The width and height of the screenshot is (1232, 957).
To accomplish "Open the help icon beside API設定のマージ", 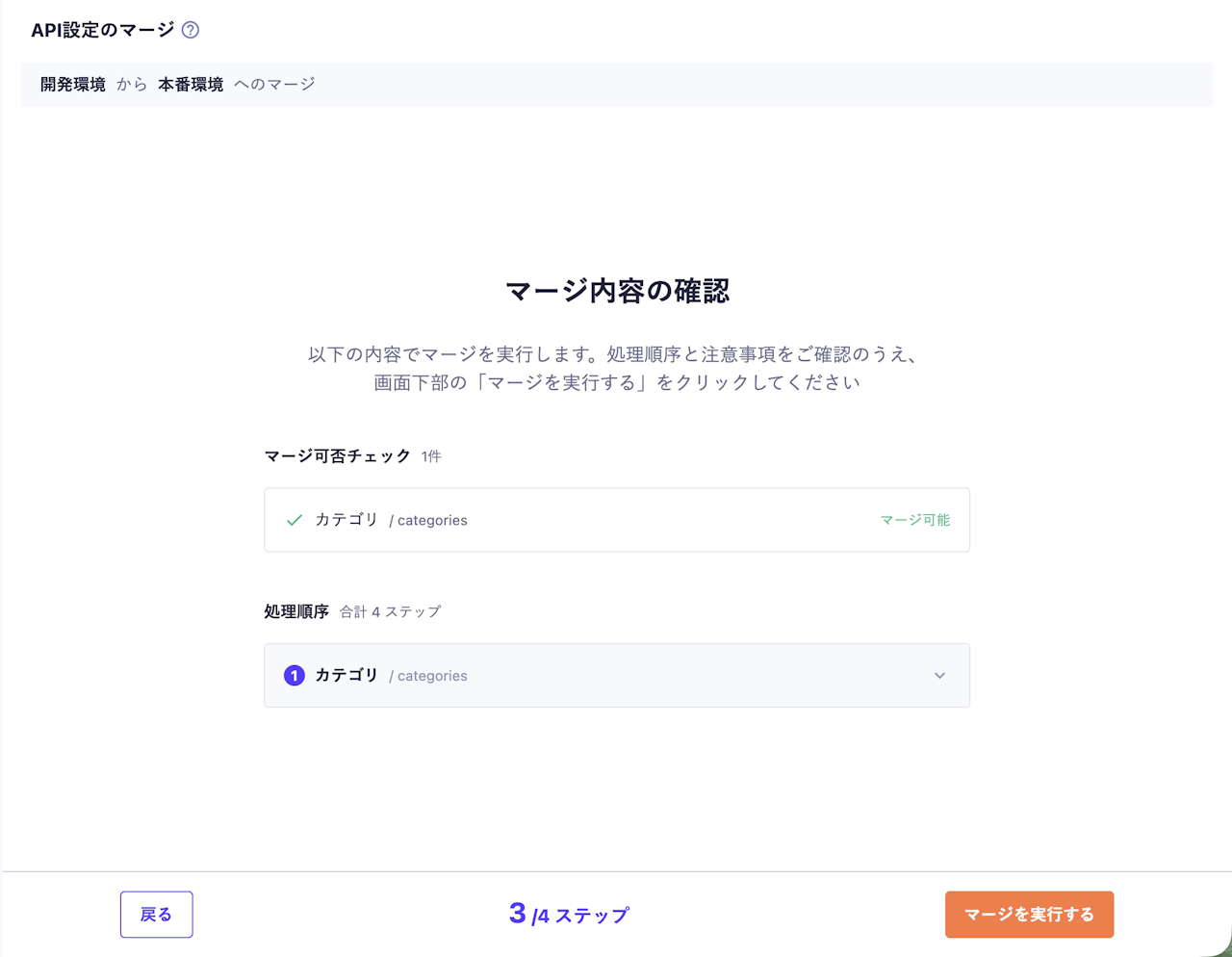I will click(191, 30).
